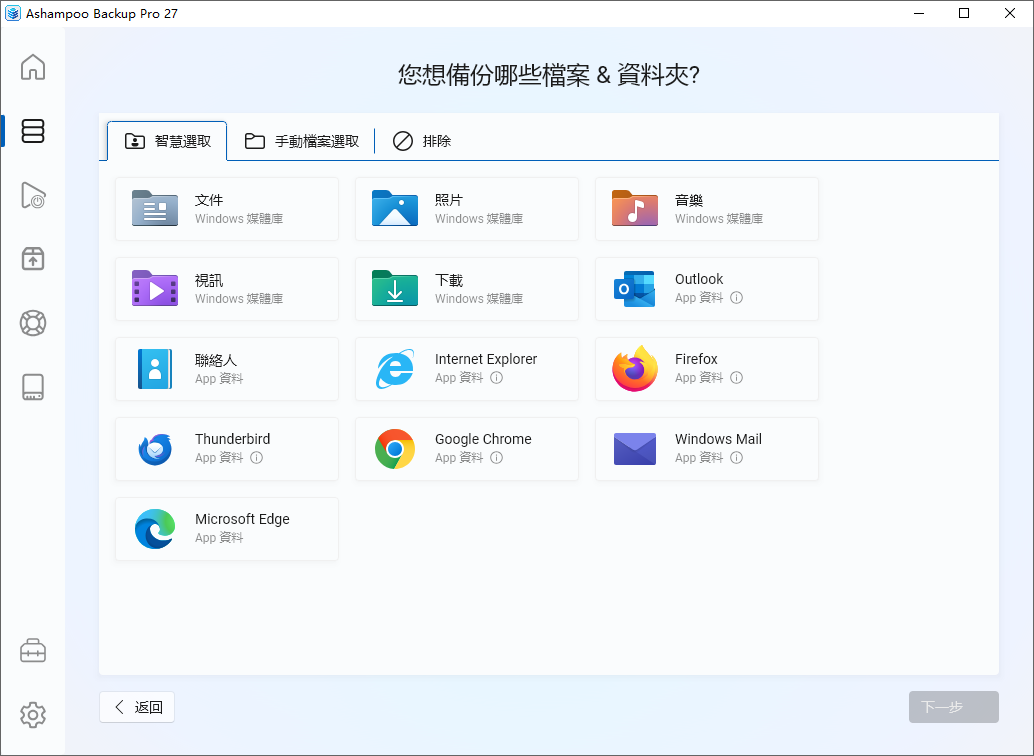Viewport: 1034px width, 756px height.
Task: Select the Google Chrome icon
Action: pyautogui.click(x=395, y=449)
